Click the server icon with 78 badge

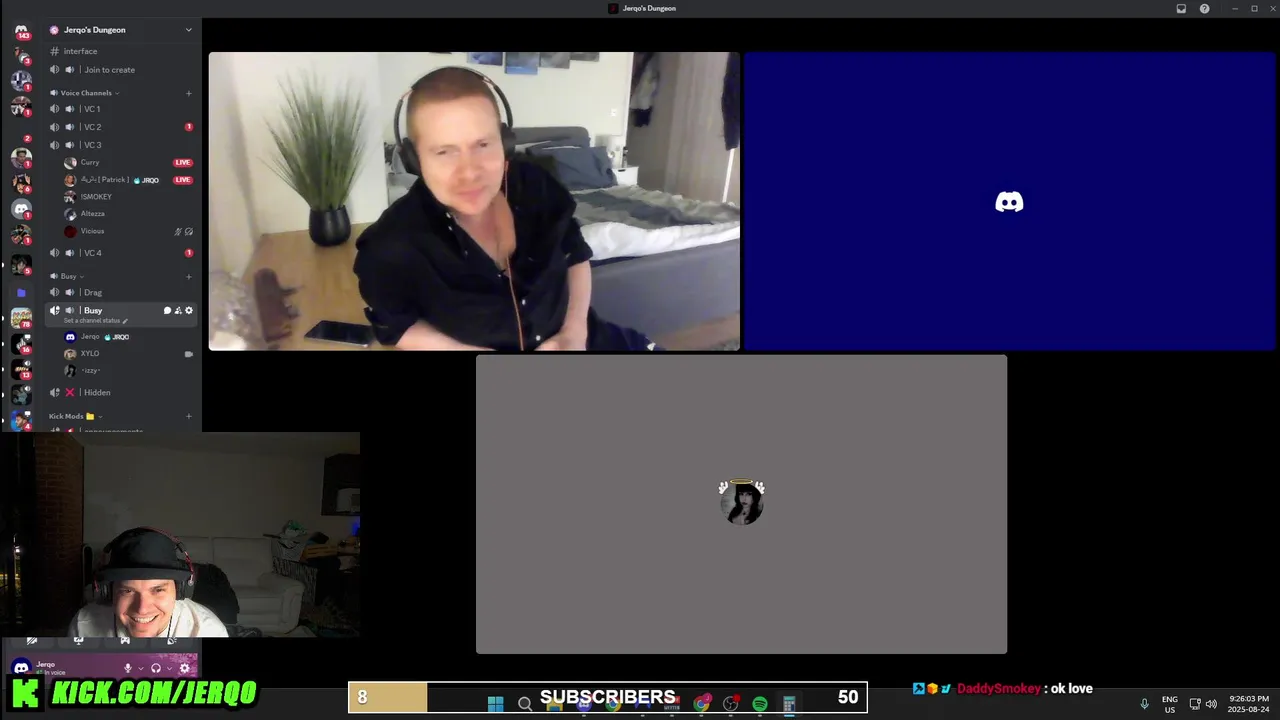coord(21,317)
